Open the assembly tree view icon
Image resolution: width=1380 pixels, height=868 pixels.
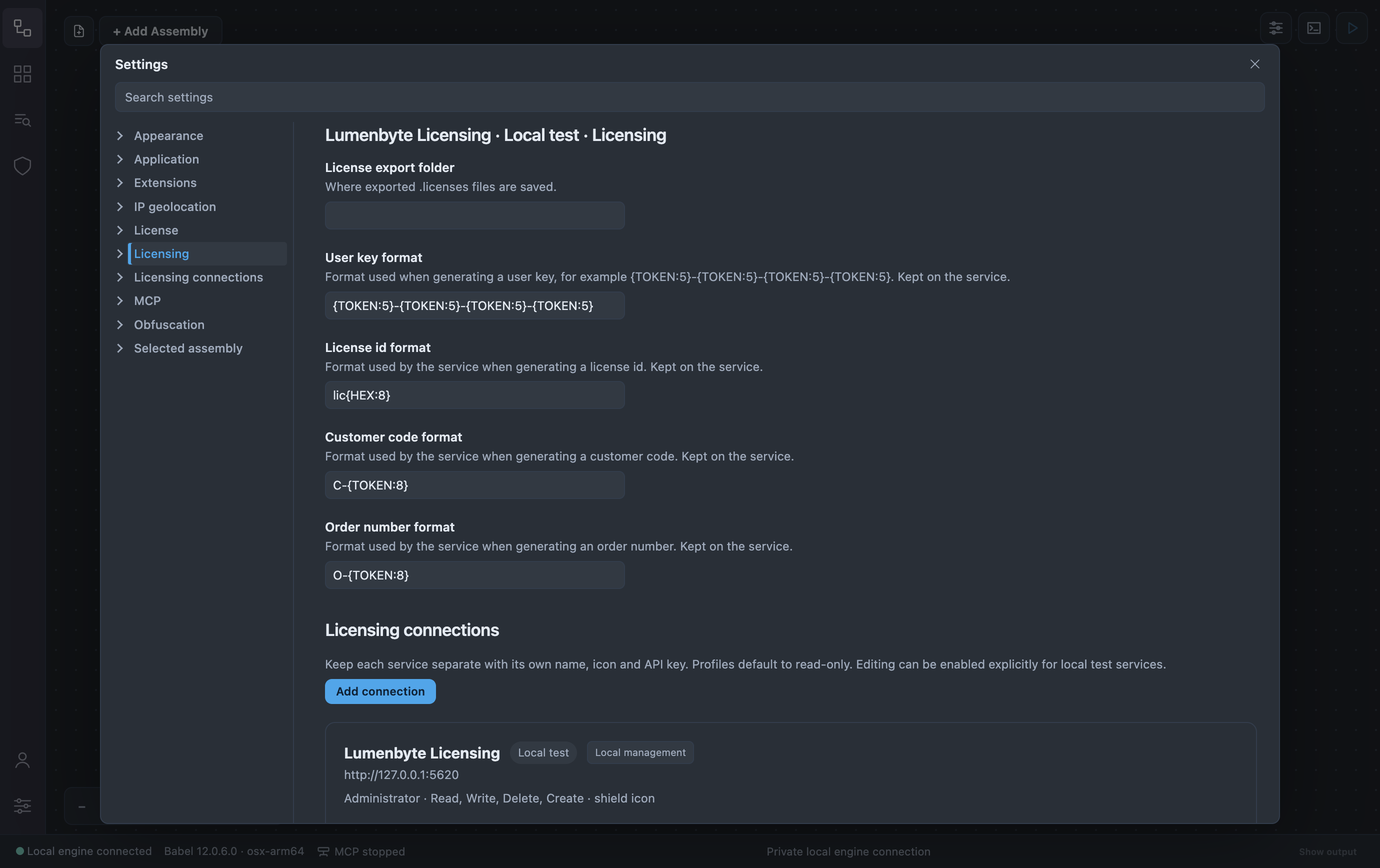(22, 28)
